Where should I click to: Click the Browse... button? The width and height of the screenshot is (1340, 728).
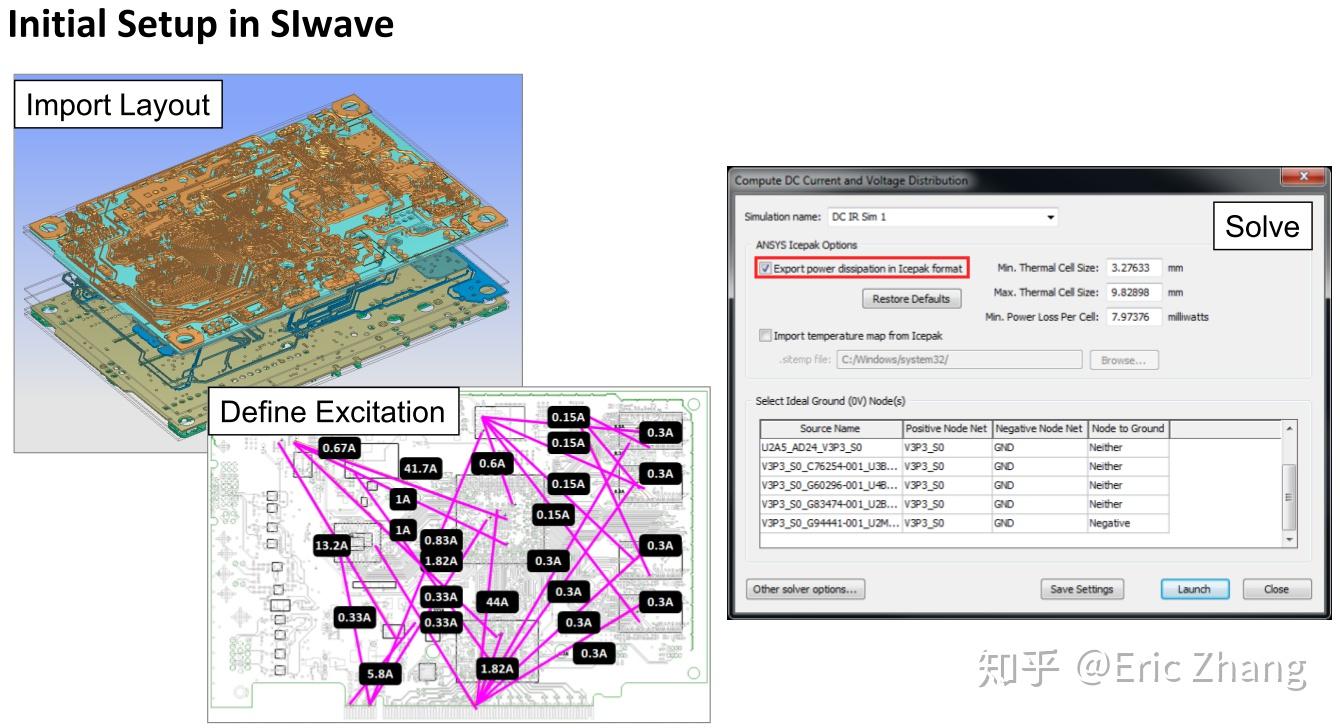pyautogui.click(x=1124, y=360)
